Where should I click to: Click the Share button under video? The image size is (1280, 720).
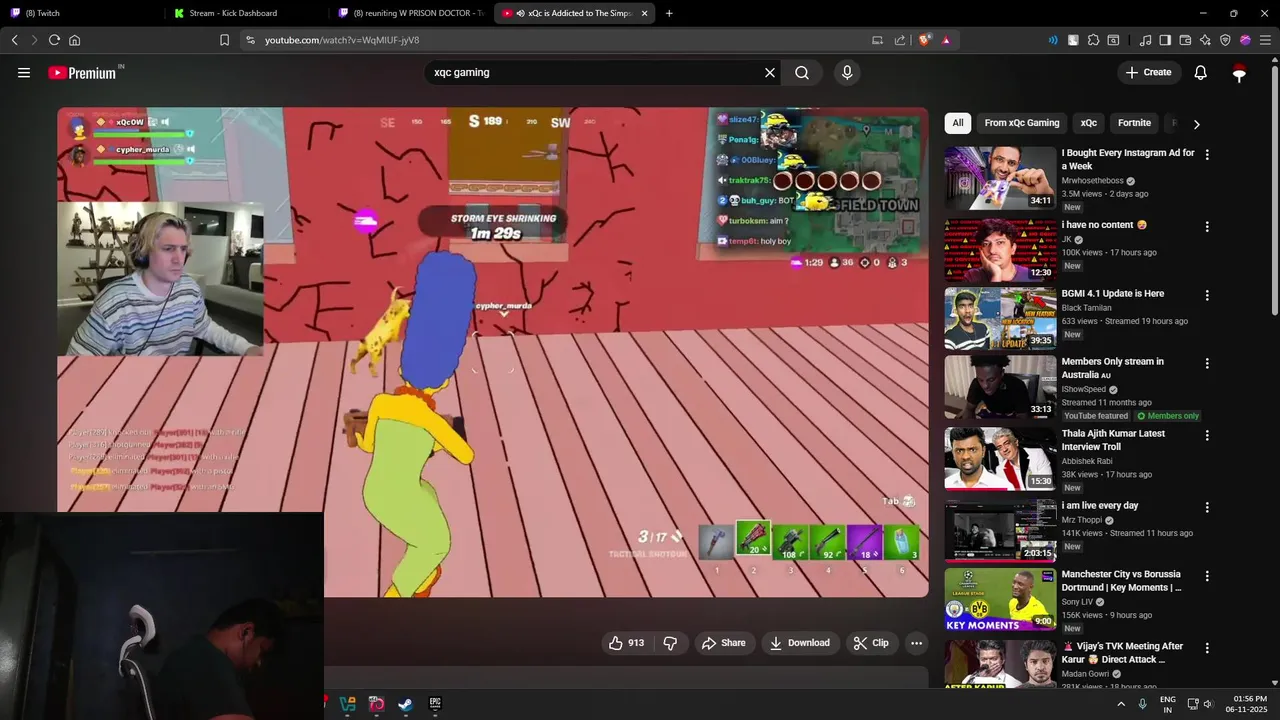coord(723,643)
